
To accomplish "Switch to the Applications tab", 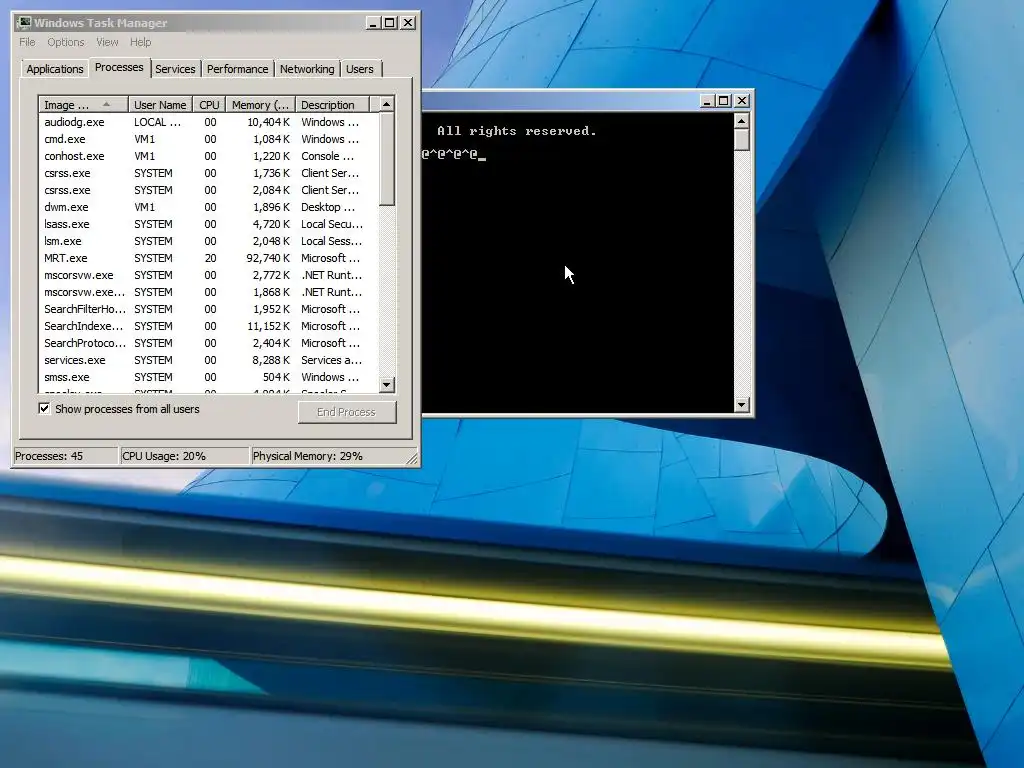I will click(x=55, y=69).
